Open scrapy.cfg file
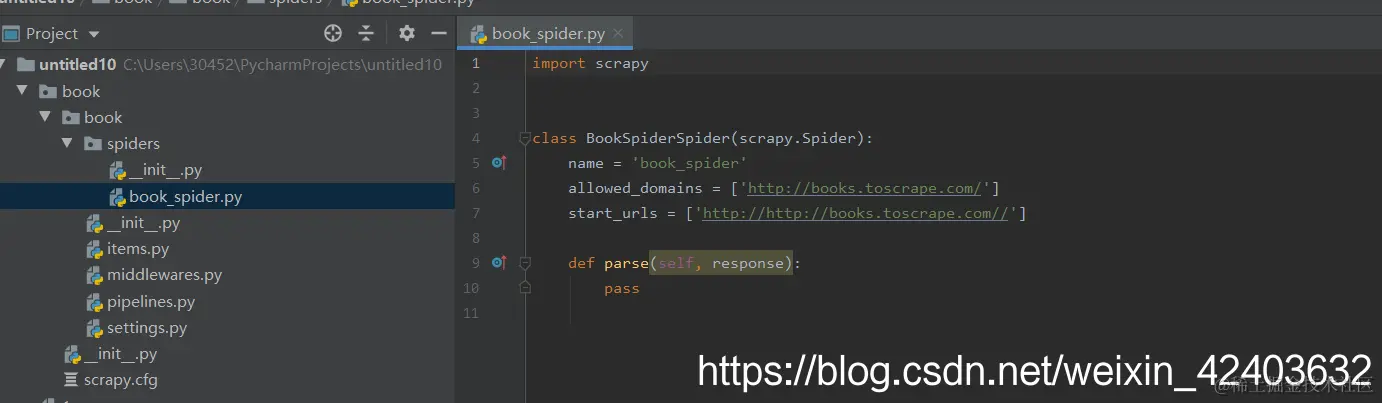Screen dimensions: 1382x403 point(120,380)
